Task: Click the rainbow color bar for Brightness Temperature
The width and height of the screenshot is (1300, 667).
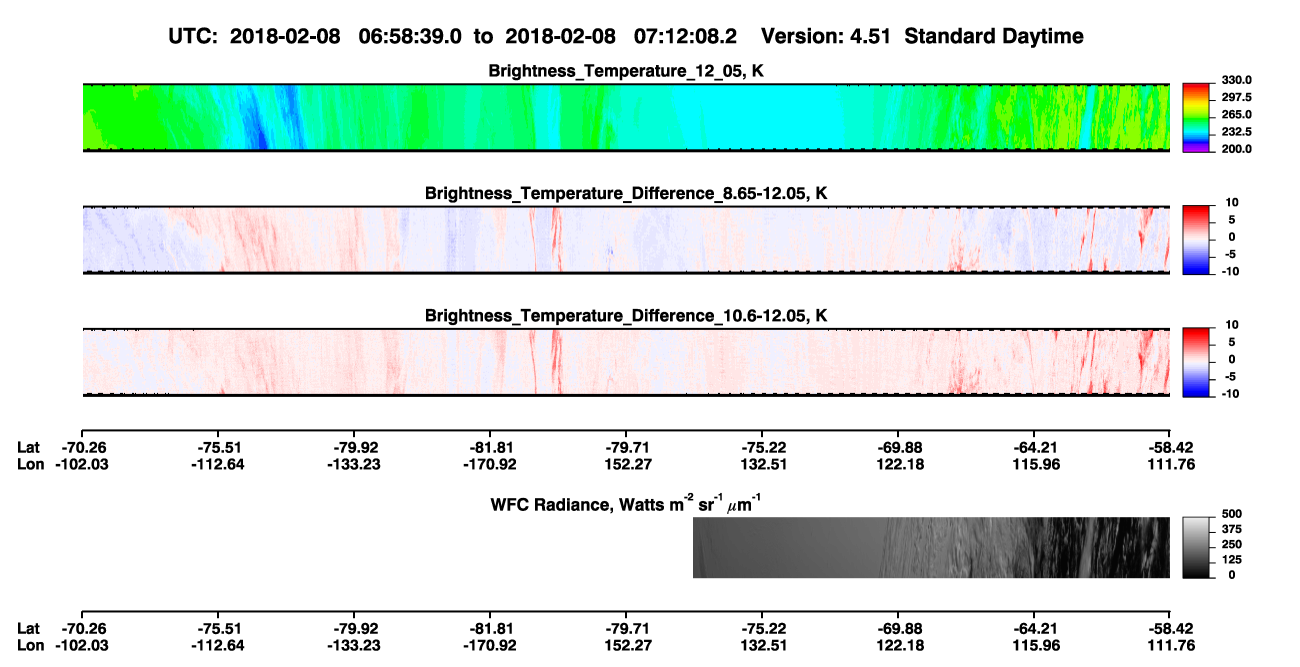Action: (x=1195, y=116)
